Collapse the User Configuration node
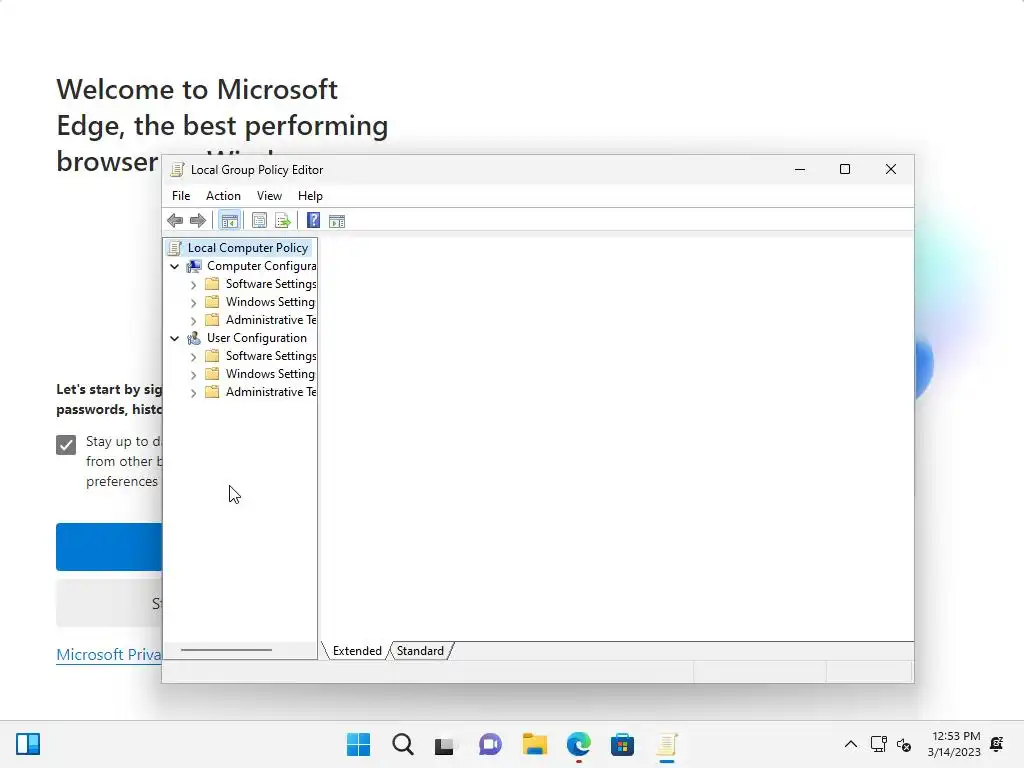Image resolution: width=1024 pixels, height=768 pixels. pos(174,338)
